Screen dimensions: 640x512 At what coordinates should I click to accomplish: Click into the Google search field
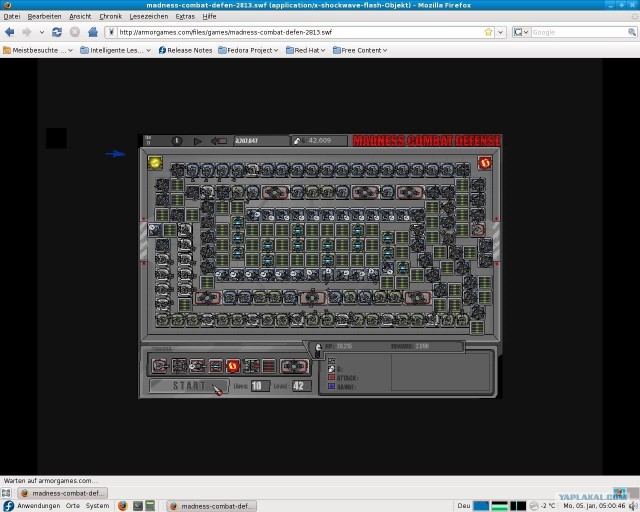coord(579,32)
